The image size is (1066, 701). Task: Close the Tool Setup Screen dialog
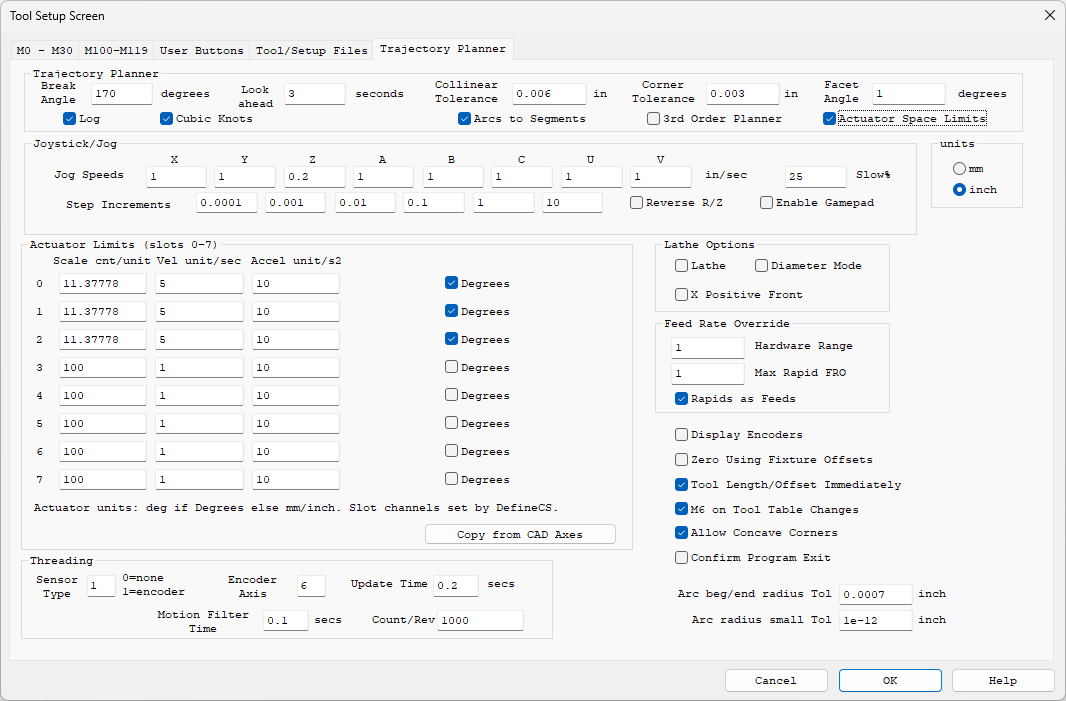tap(1050, 15)
